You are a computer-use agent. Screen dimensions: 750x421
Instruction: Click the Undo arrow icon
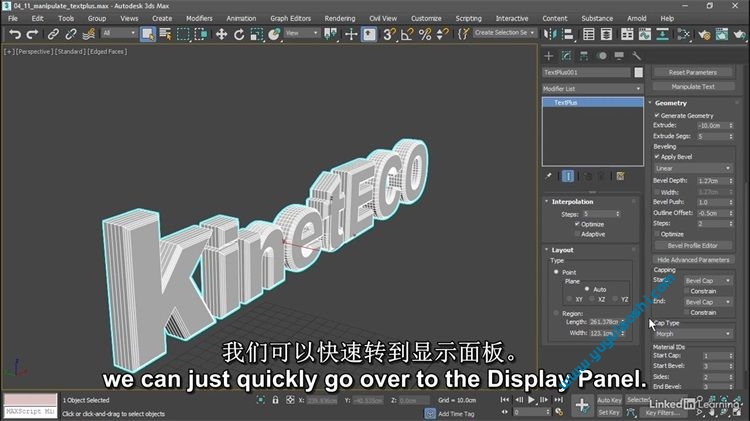(15, 34)
